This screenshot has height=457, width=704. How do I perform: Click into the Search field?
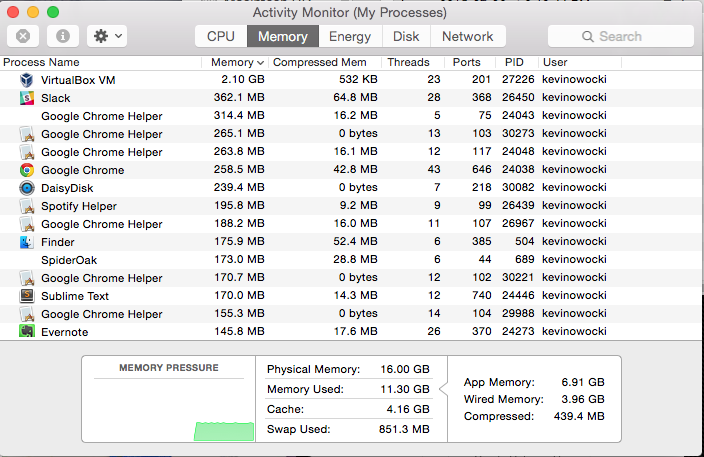(620, 36)
